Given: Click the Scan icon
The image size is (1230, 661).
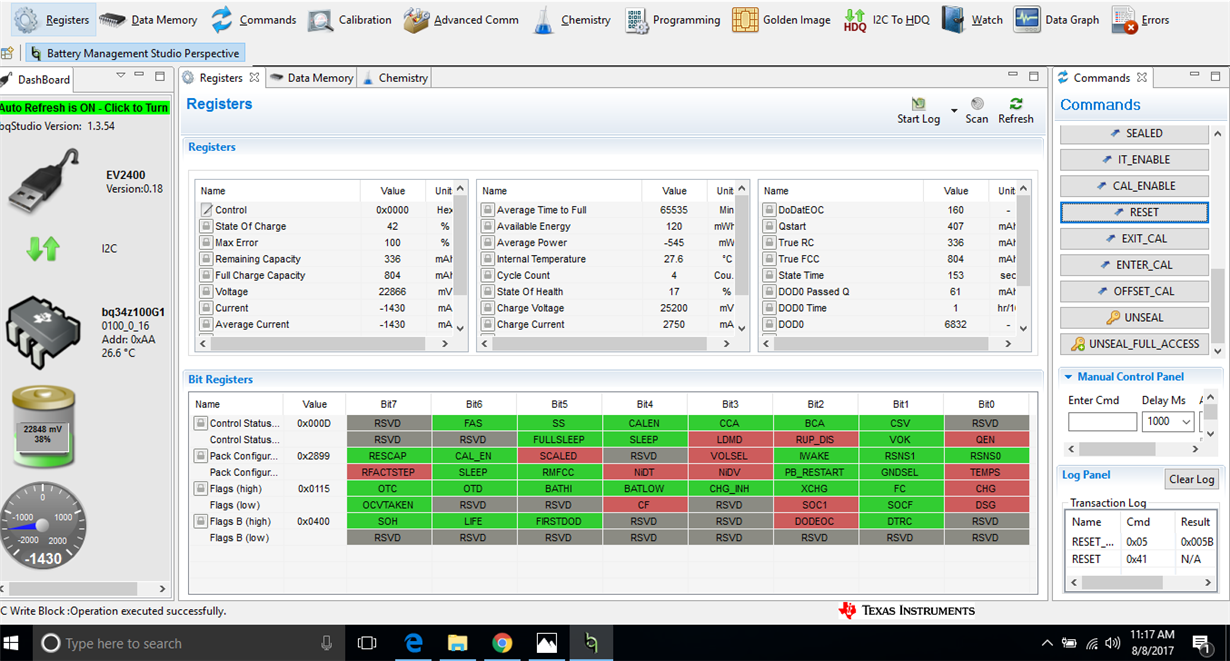Looking at the screenshot, I should click(977, 104).
